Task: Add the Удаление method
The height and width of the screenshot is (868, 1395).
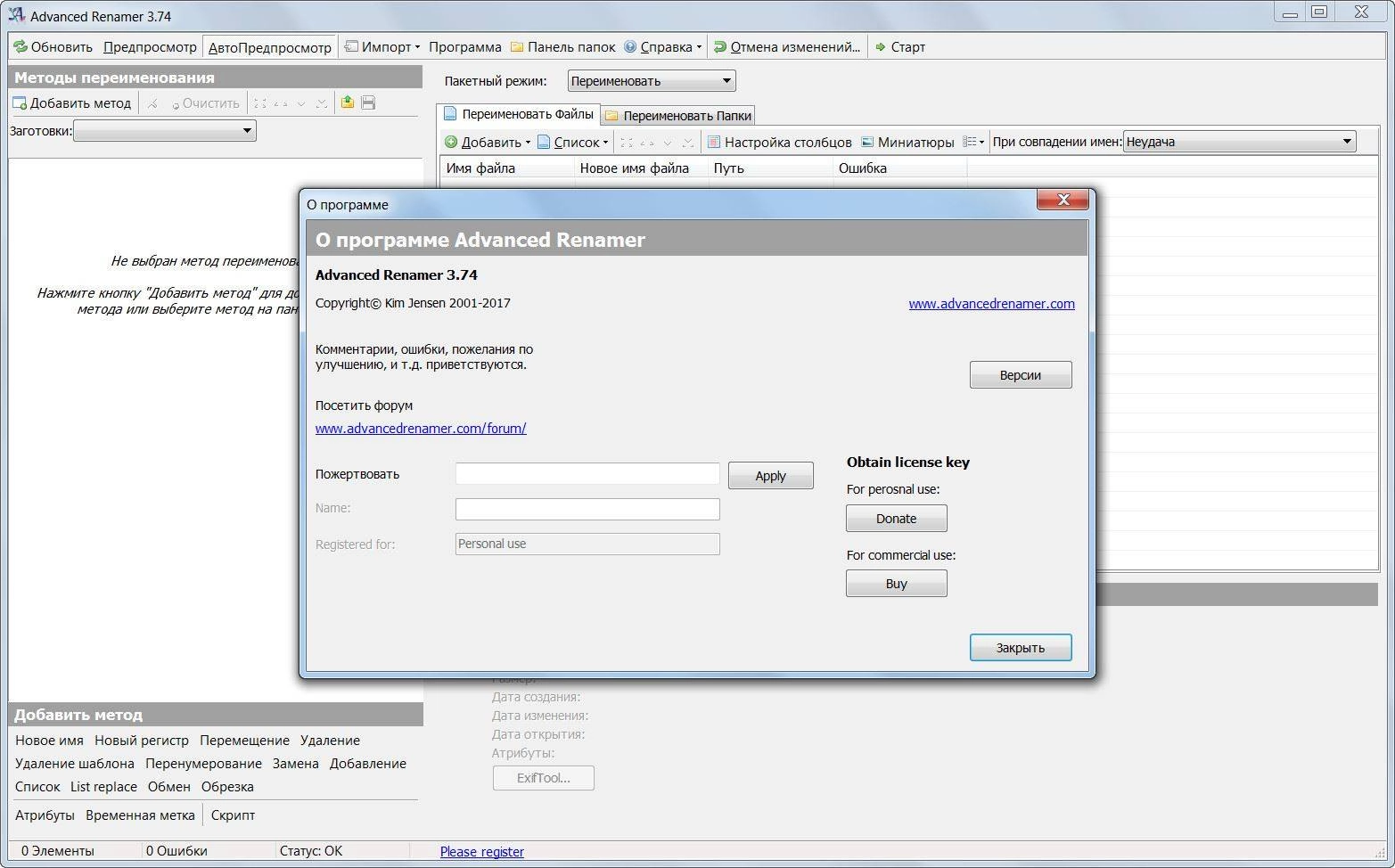Action: coord(330,741)
